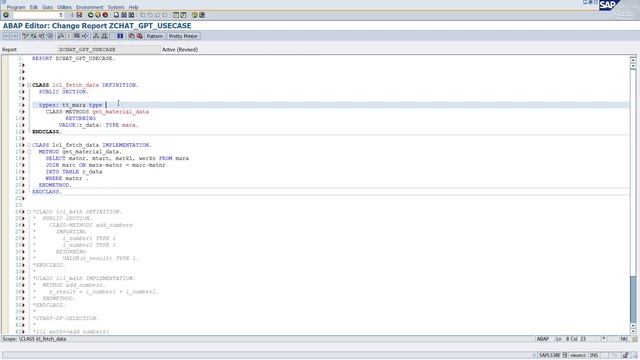Click the editor scroll up arrow
Viewport: 640px width, 360px height.
point(633,60)
